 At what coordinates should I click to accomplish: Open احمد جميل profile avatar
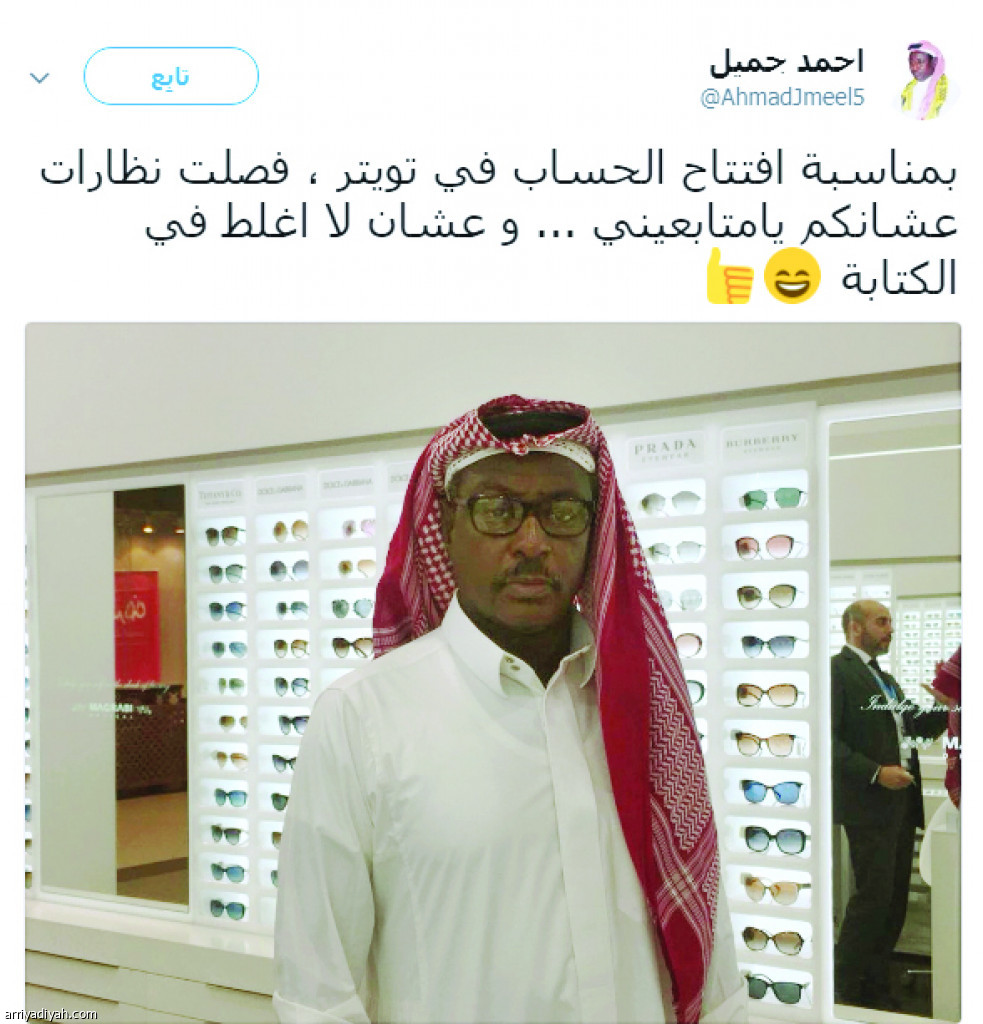click(926, 80)
